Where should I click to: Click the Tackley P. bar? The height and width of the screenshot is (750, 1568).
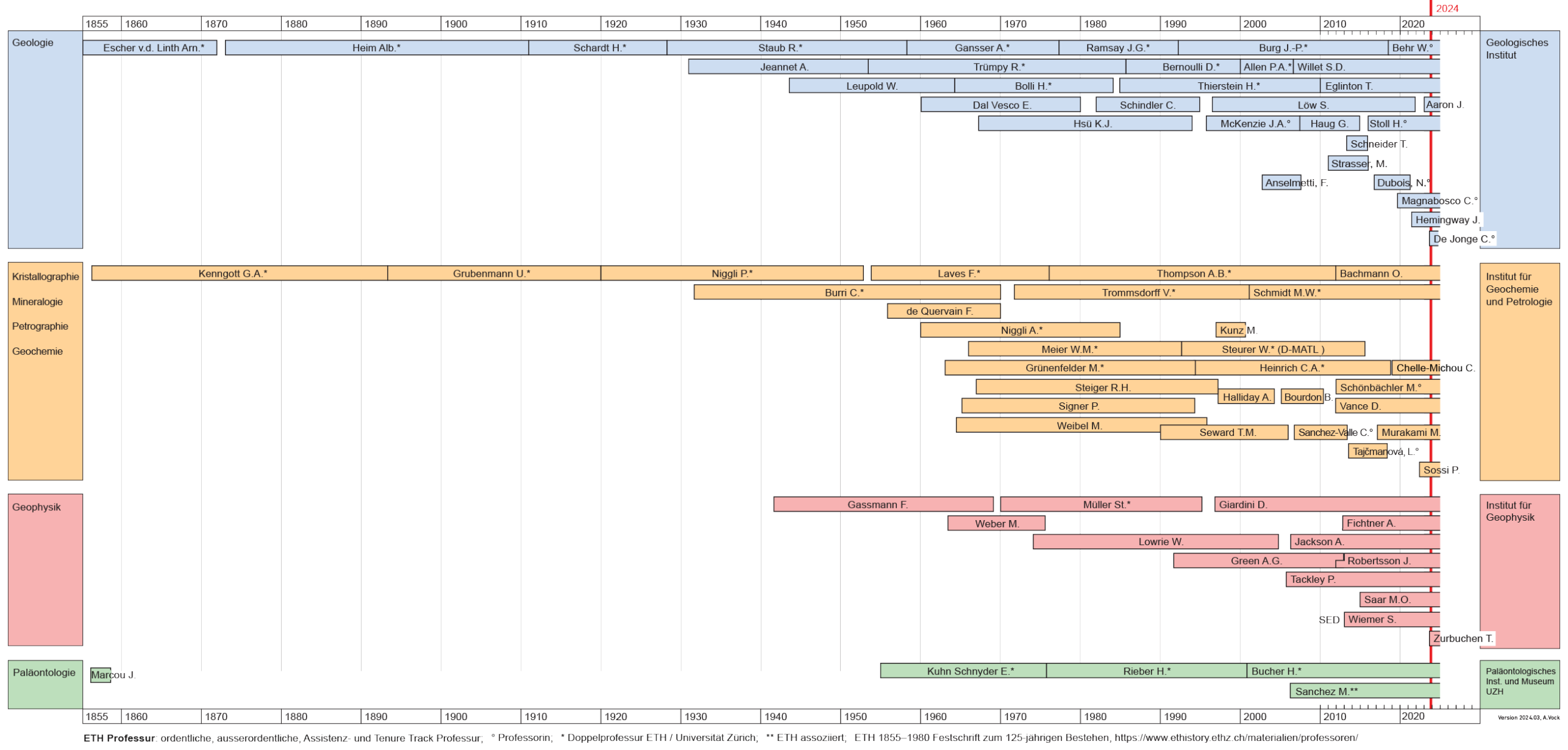tap(1363, 579)
